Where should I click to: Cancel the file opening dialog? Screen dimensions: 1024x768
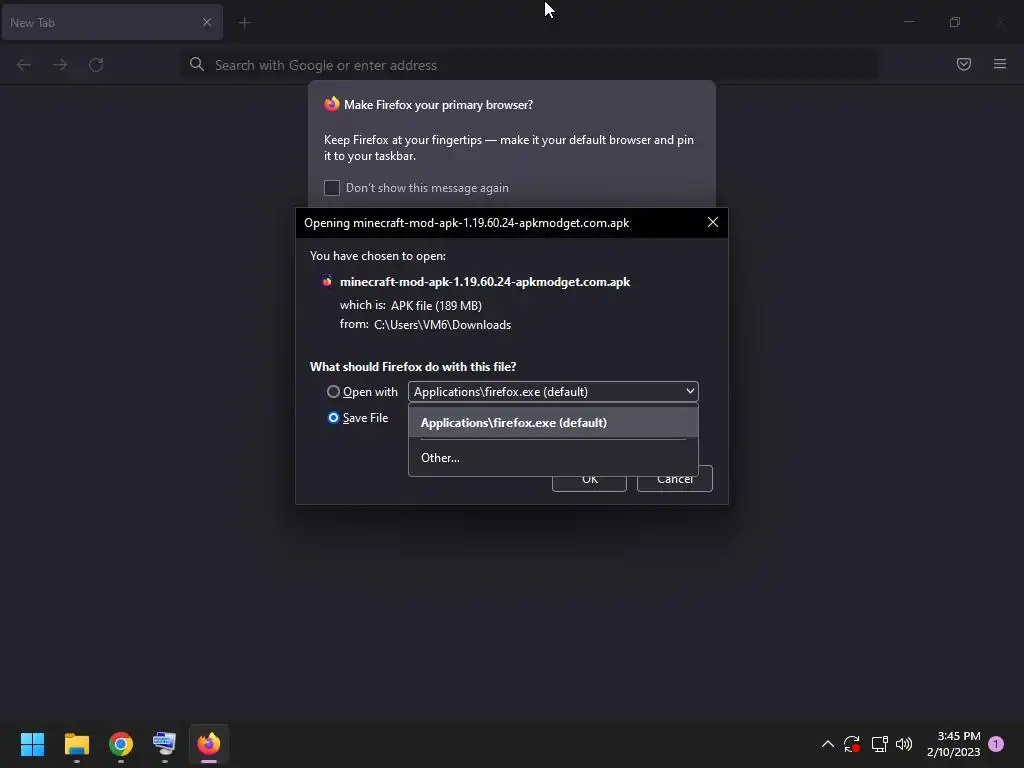pyautogui.click(x=675, y=479)
